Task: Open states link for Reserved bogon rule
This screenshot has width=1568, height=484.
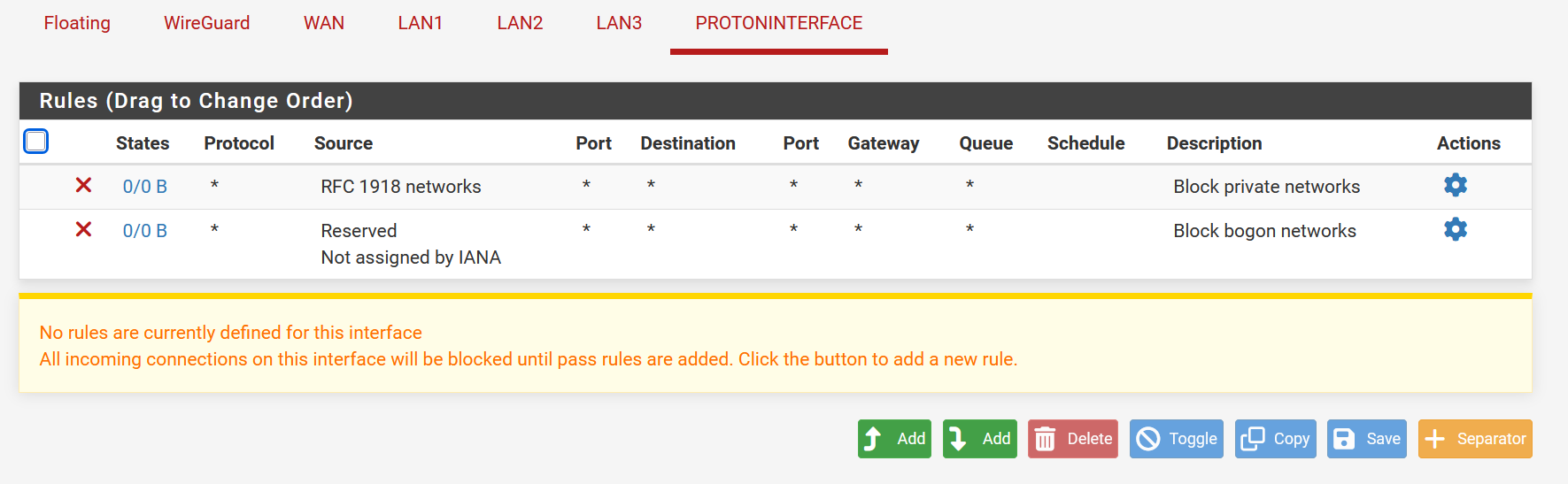Action: click(x=144, y=231)
